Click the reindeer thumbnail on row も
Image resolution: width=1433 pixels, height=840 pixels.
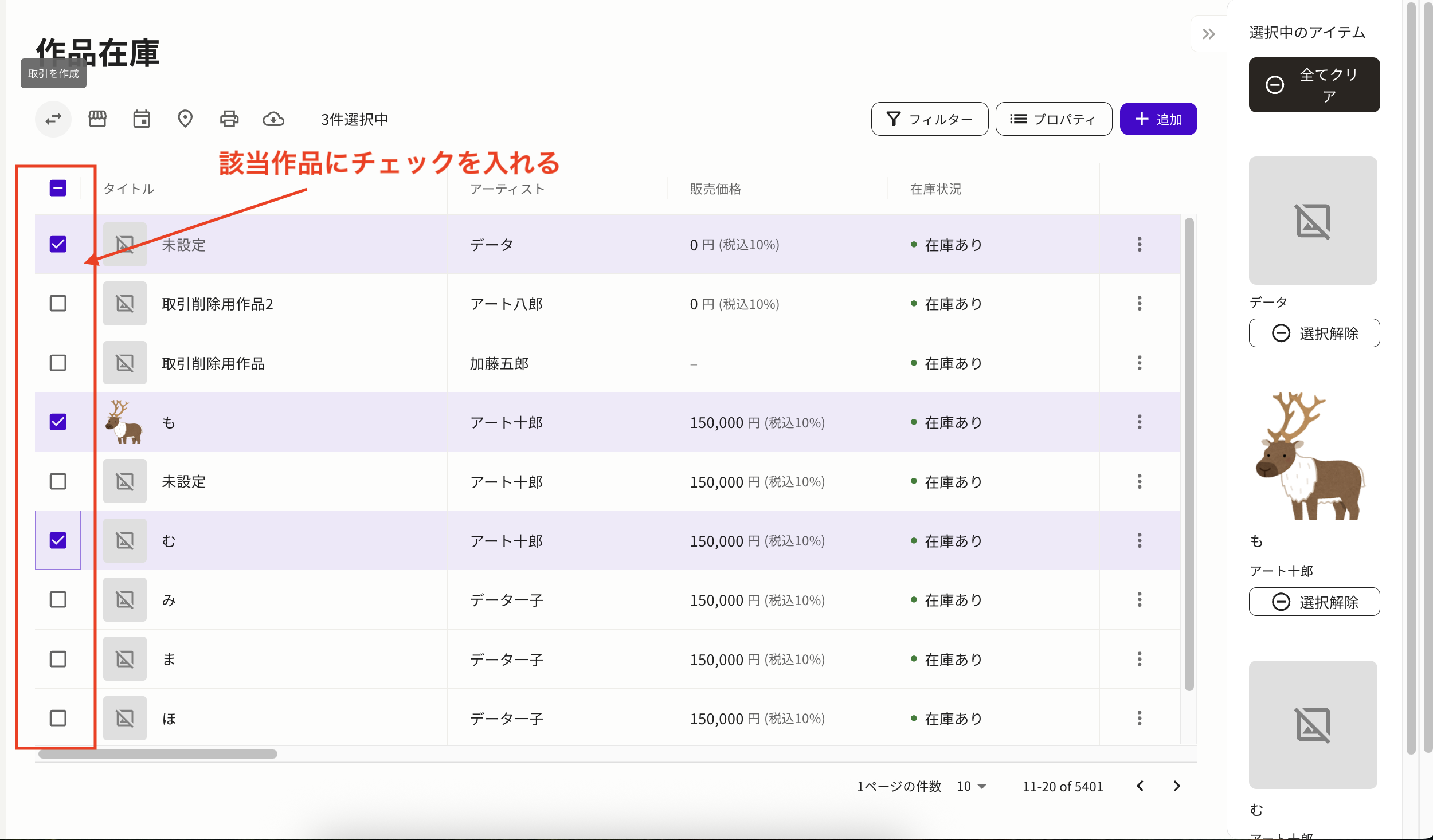coord(124,422)
